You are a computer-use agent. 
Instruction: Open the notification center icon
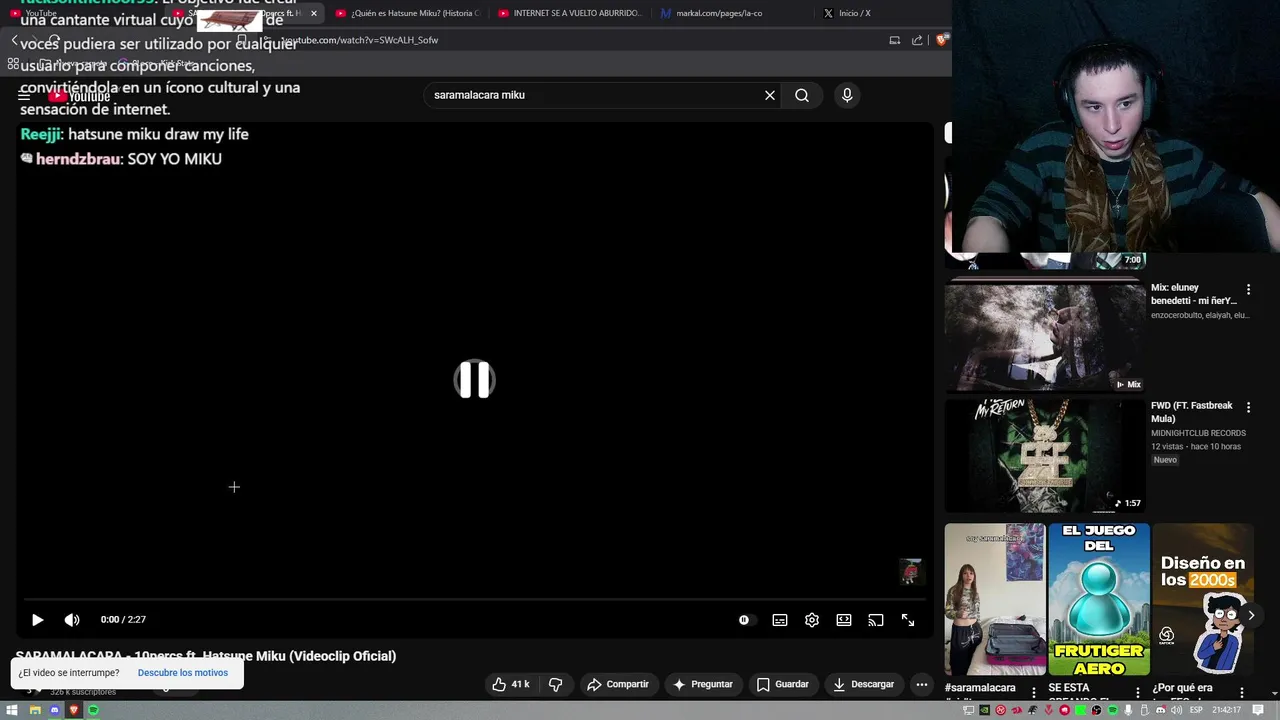[1258, 710]
